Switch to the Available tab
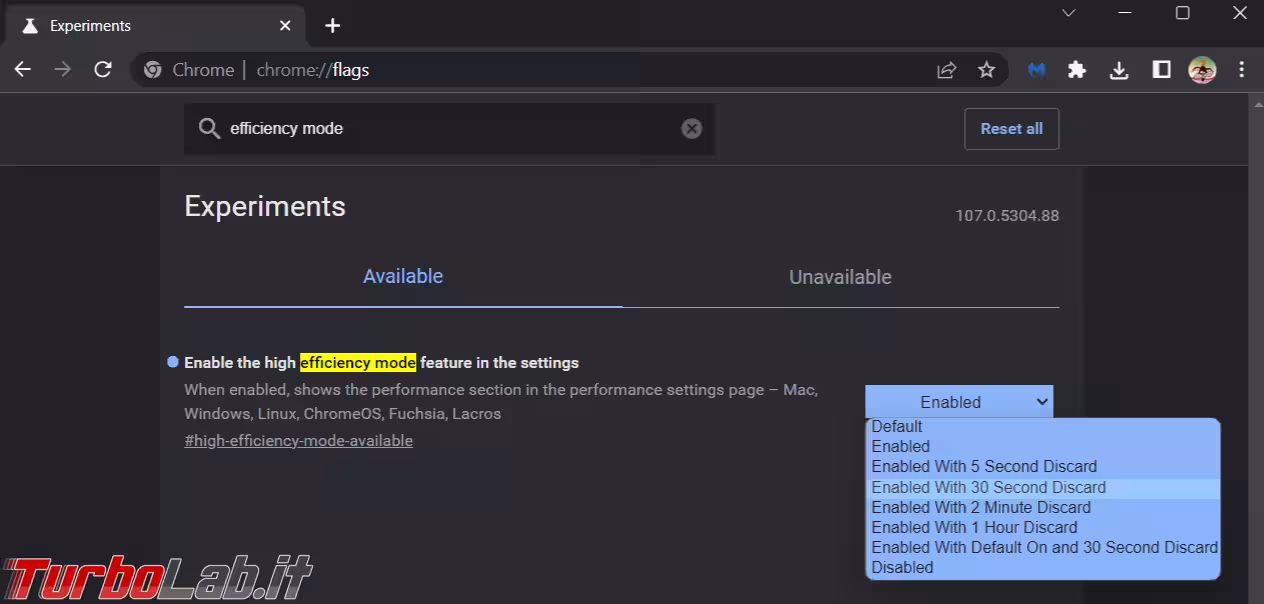This screenshot has height=604, width=1264. [403, 277]
